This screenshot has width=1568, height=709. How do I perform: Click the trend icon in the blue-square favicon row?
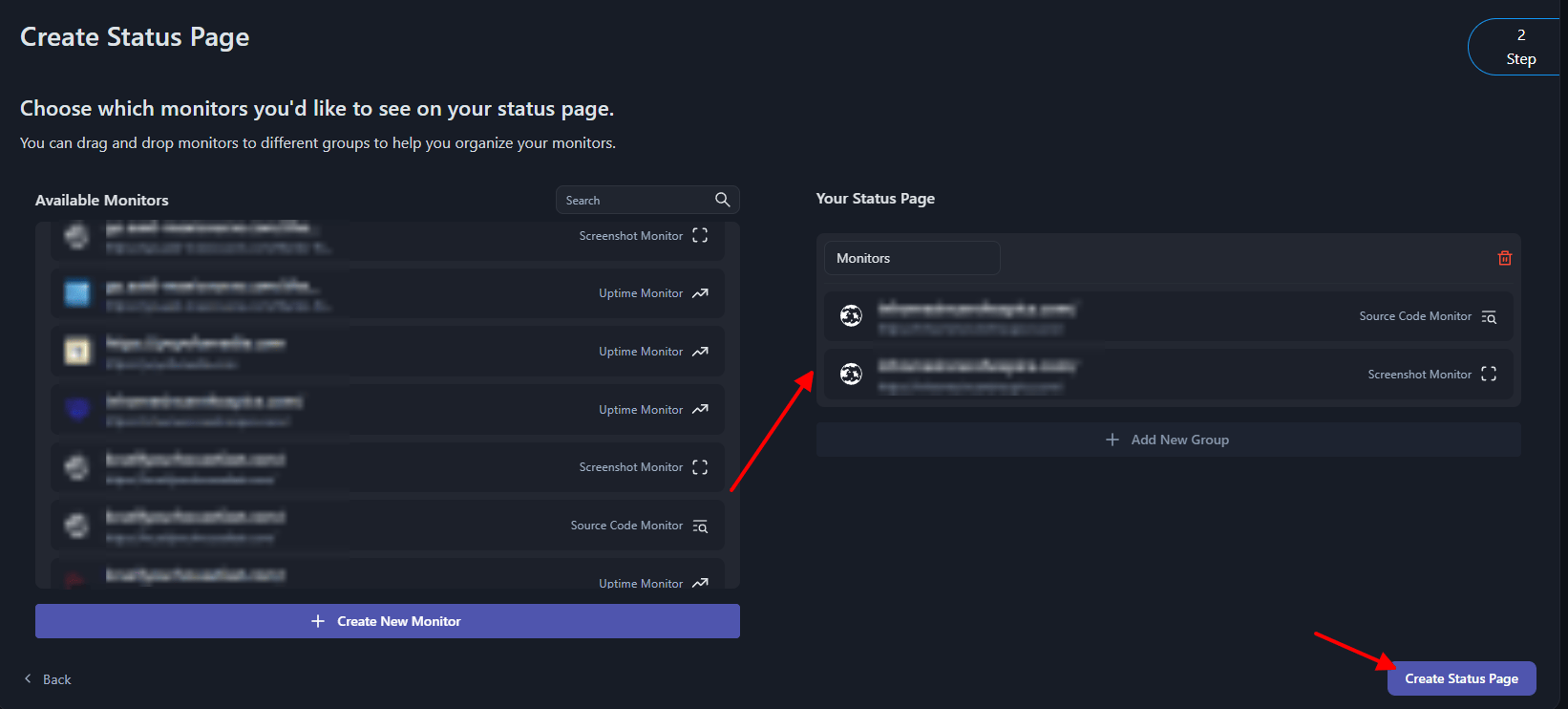click(x=700, y=293)
